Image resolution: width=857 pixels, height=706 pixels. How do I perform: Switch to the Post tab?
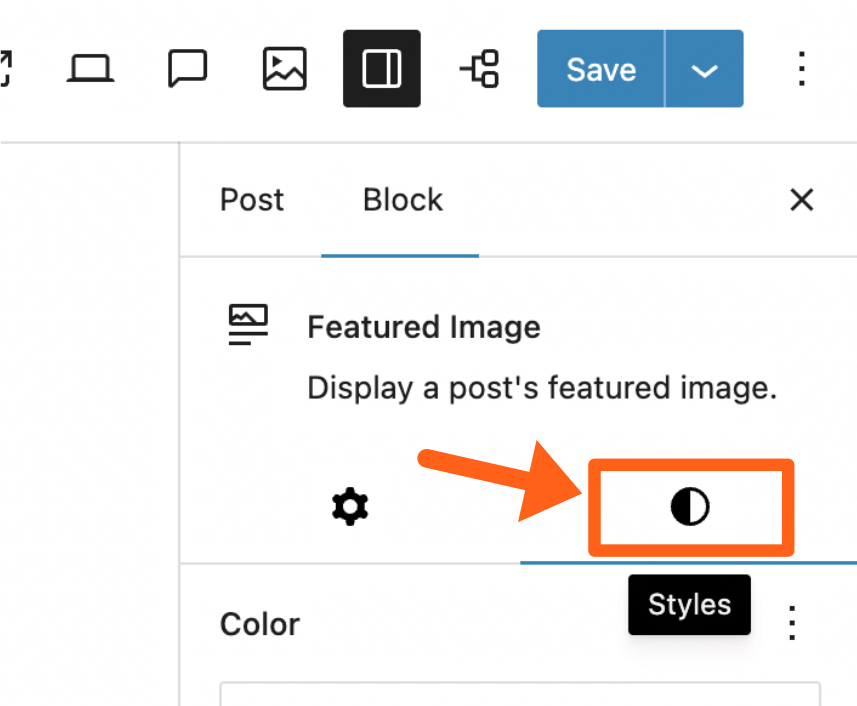[252, 200]
